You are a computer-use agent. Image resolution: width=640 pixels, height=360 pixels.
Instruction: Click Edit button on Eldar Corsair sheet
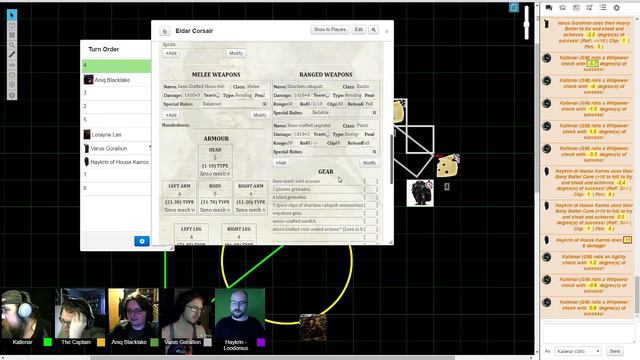point(359,30)
